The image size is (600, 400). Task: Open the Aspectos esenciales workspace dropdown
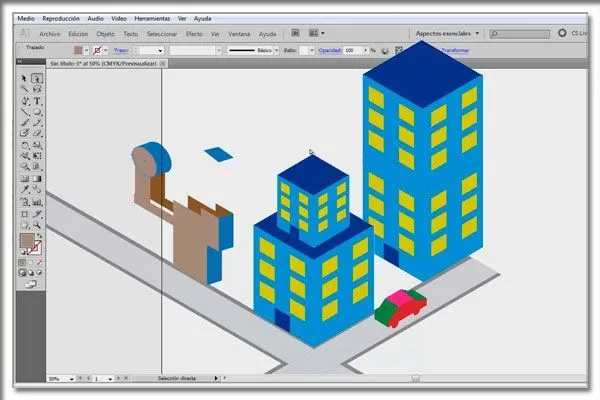[447, 33]
